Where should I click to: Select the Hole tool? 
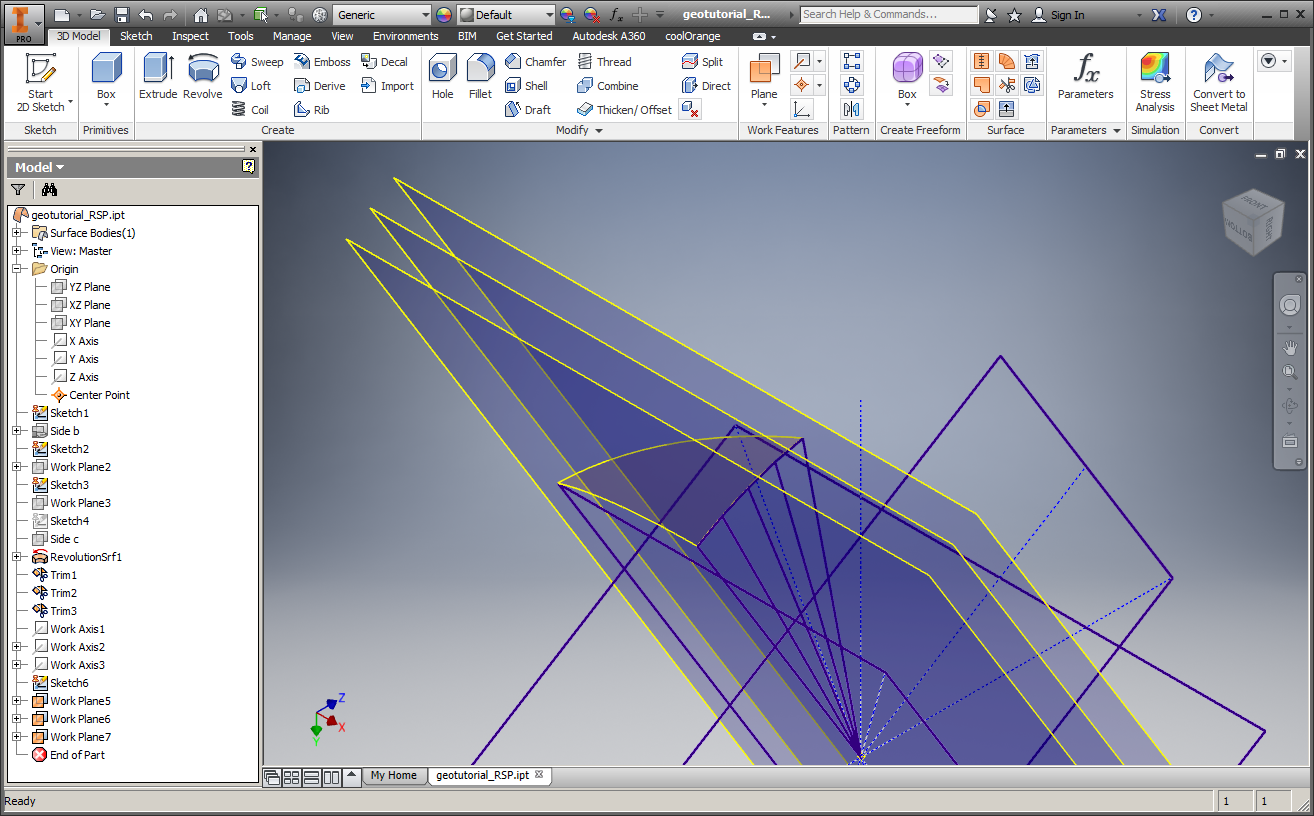tap(442, 76)
